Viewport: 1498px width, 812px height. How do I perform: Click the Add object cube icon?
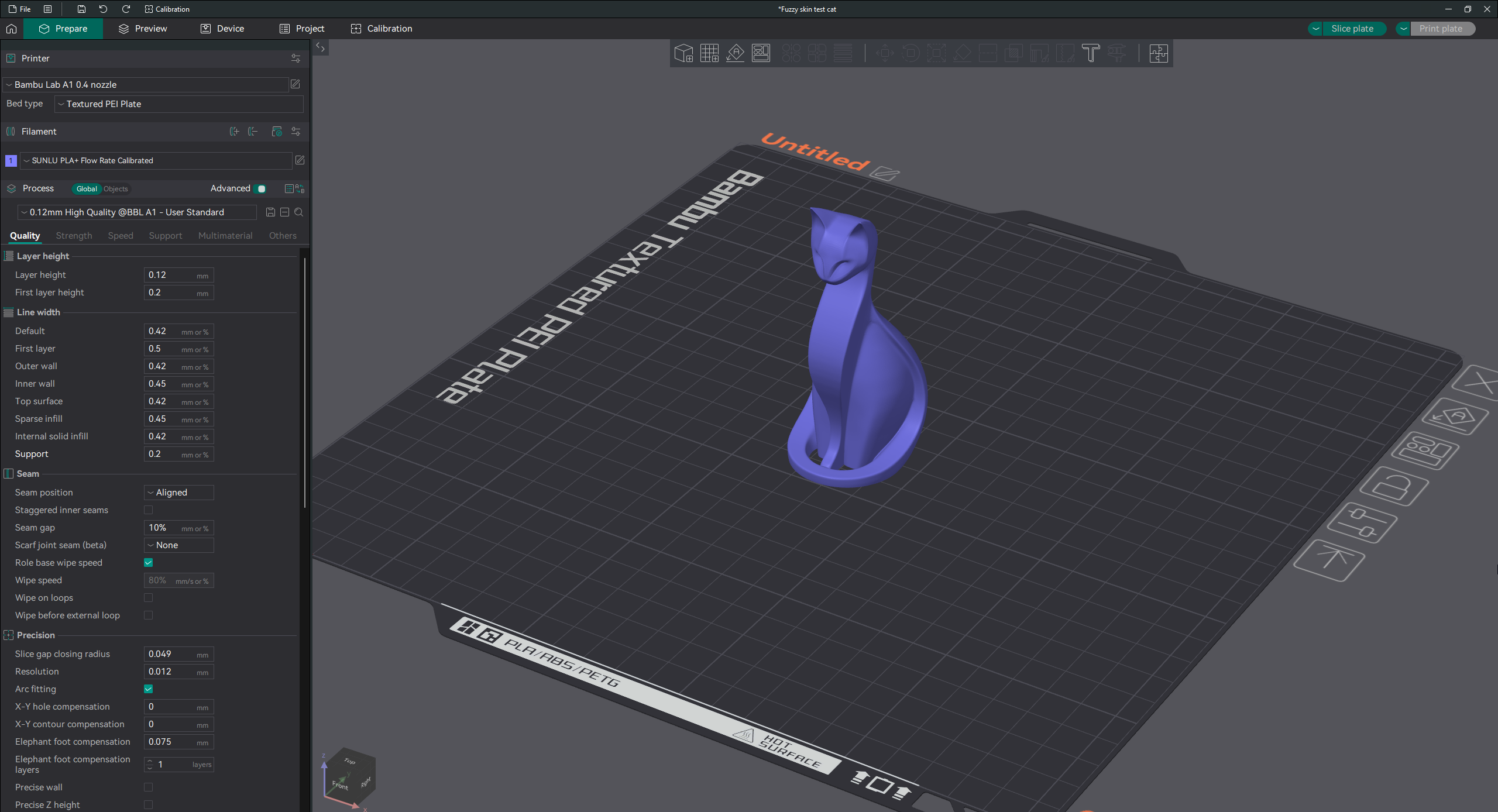[x=683, y=53]
